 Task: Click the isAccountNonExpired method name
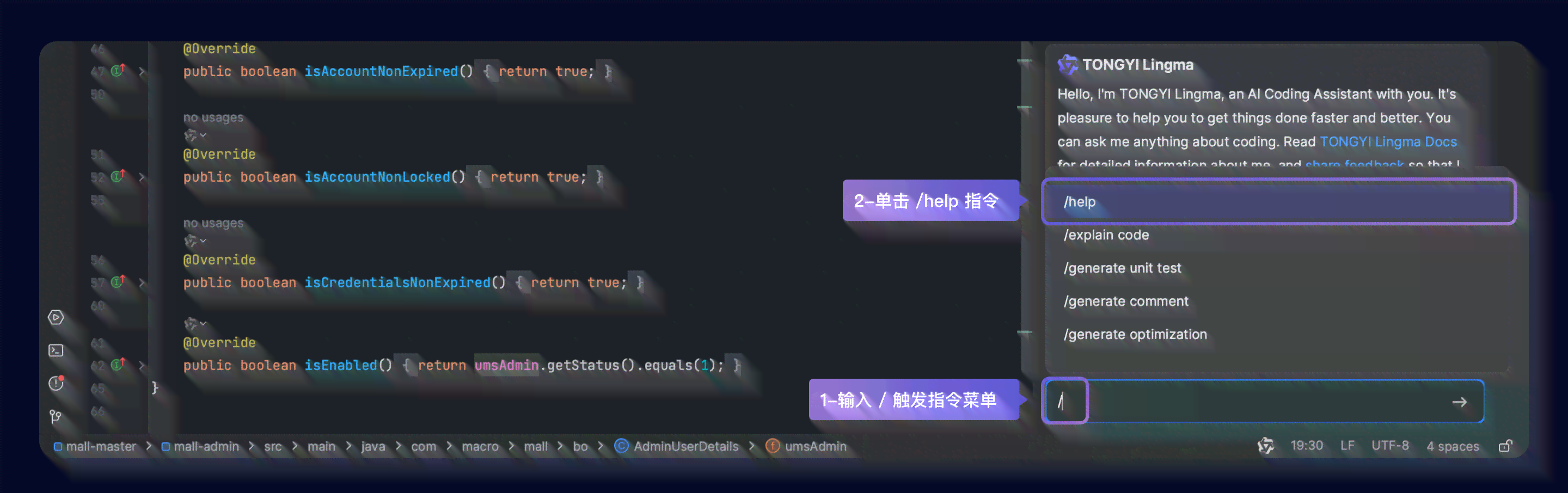[x=381, y=71]
